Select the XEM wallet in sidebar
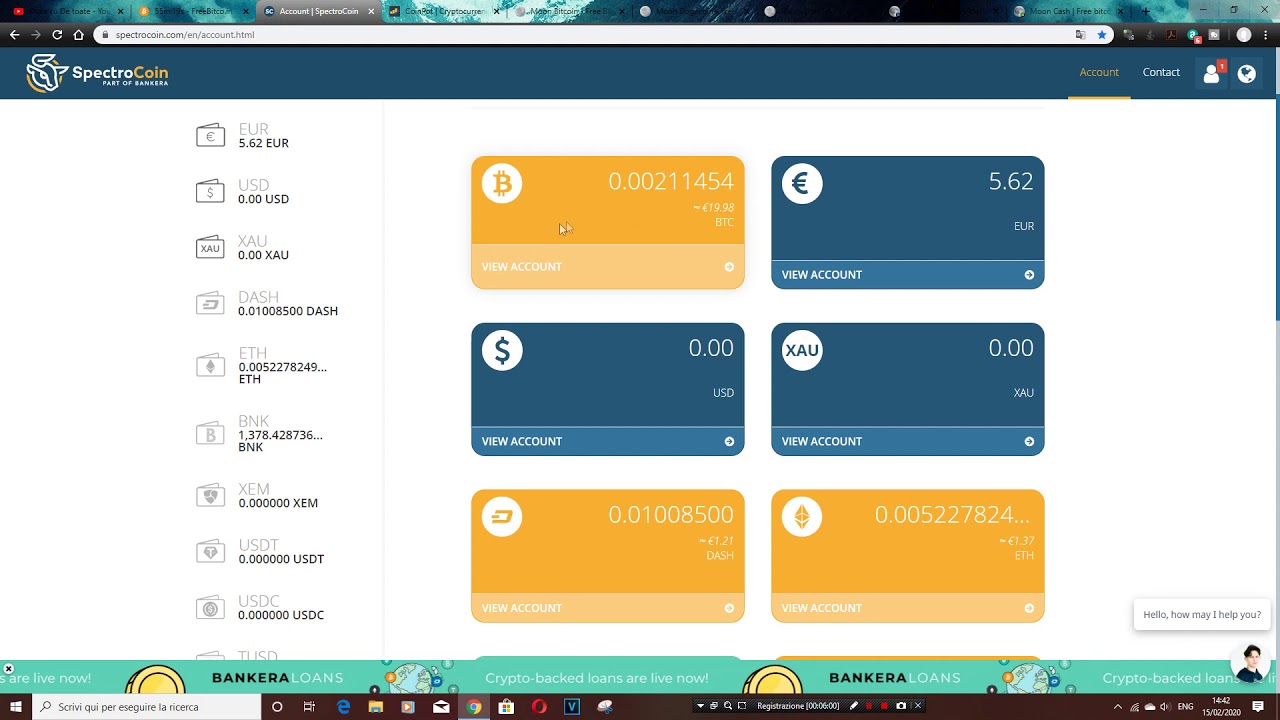Image resolution: width=1280 pixels, height=720 pixels. [257, 496]
